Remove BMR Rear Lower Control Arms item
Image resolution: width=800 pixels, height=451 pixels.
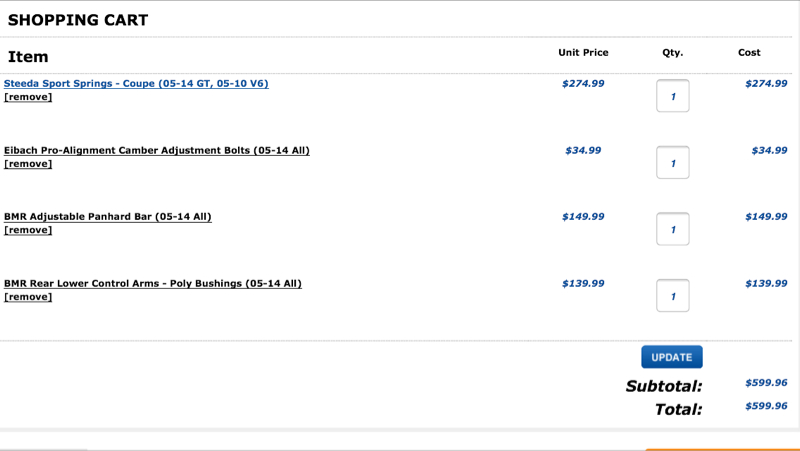[28, 297]
